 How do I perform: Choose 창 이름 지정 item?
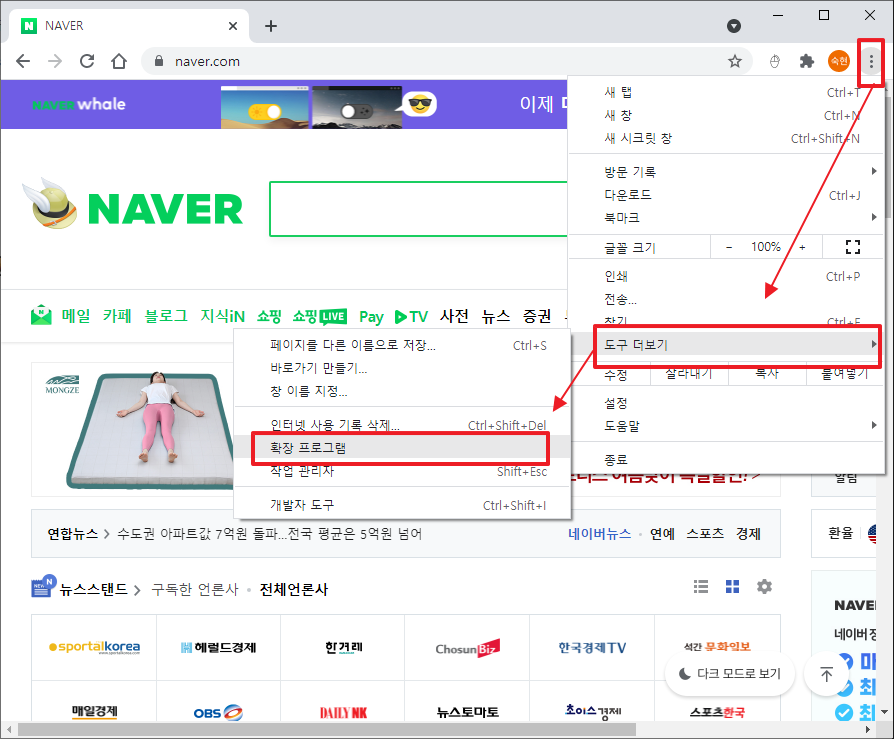(x=402, y=391)
